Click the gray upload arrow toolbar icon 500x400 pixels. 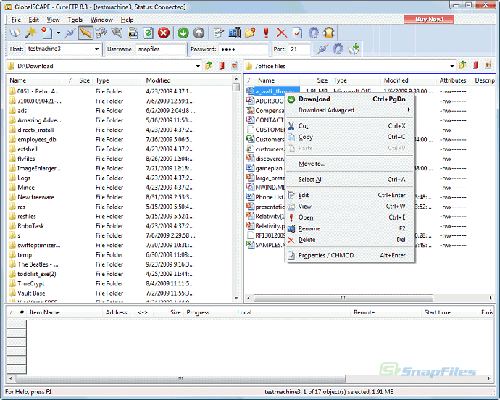[199, 33]
